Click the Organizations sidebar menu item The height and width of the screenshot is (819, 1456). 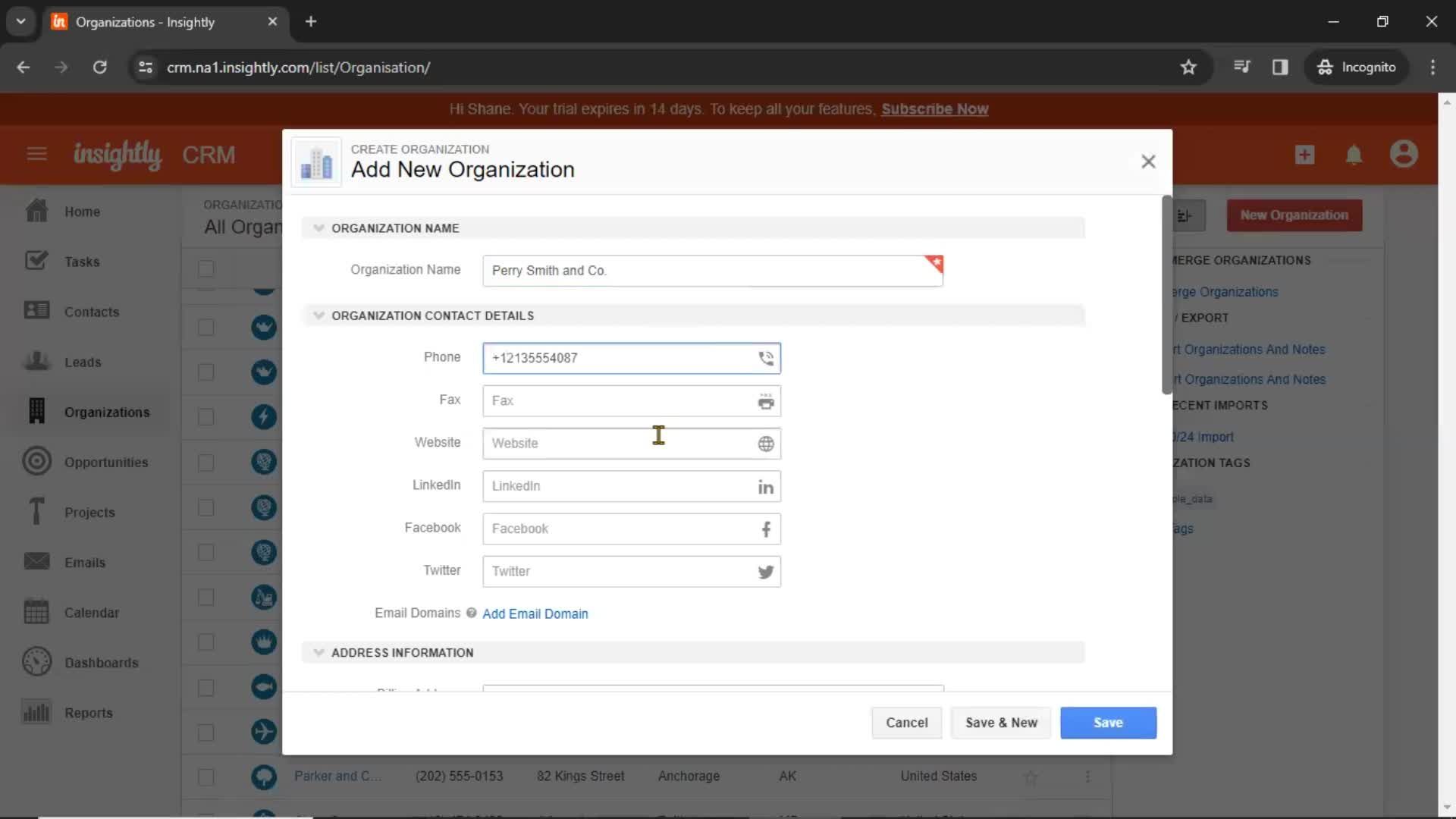107,412
